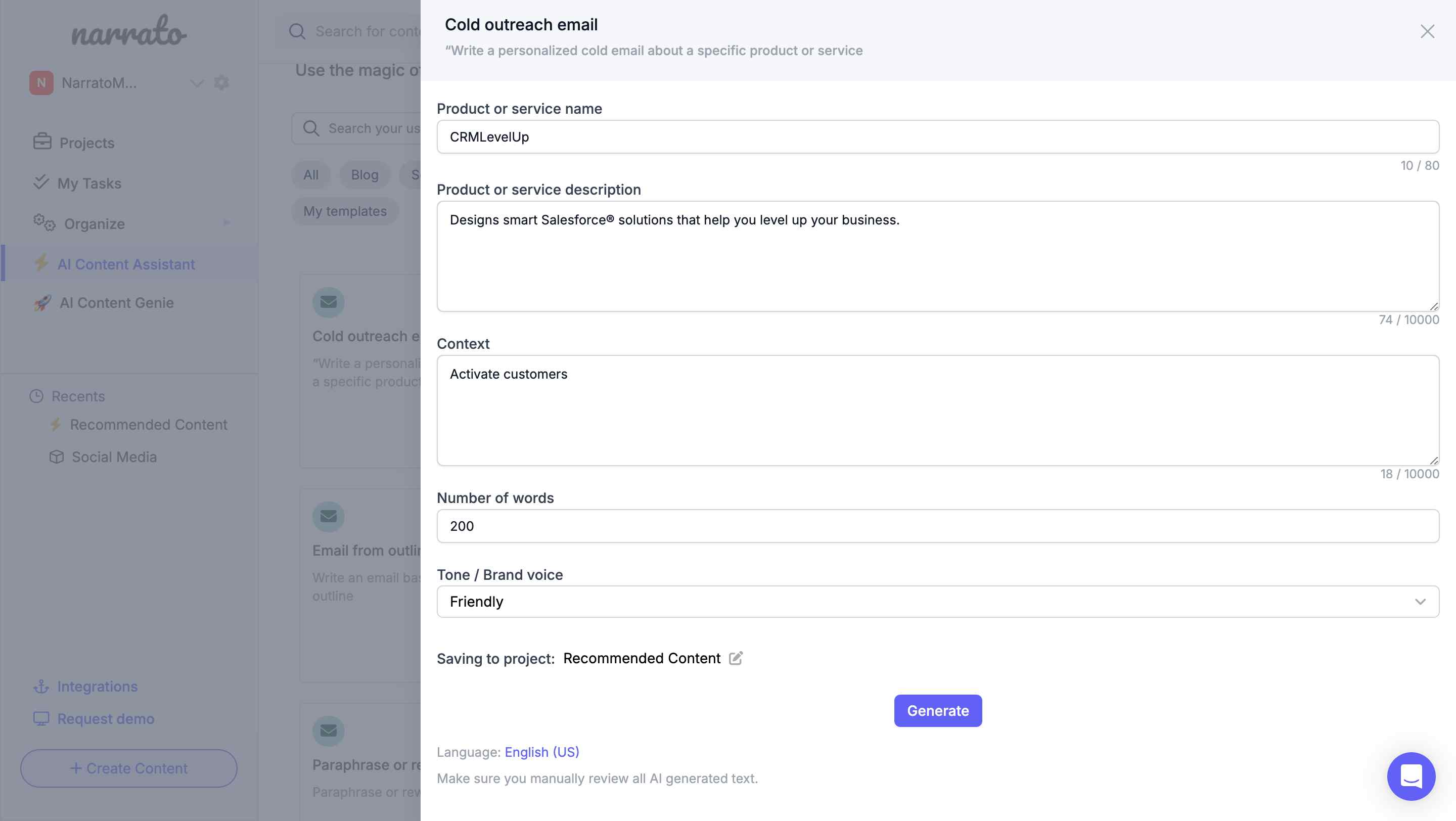Open Recommended Content recent item

(x=148, y=424)
